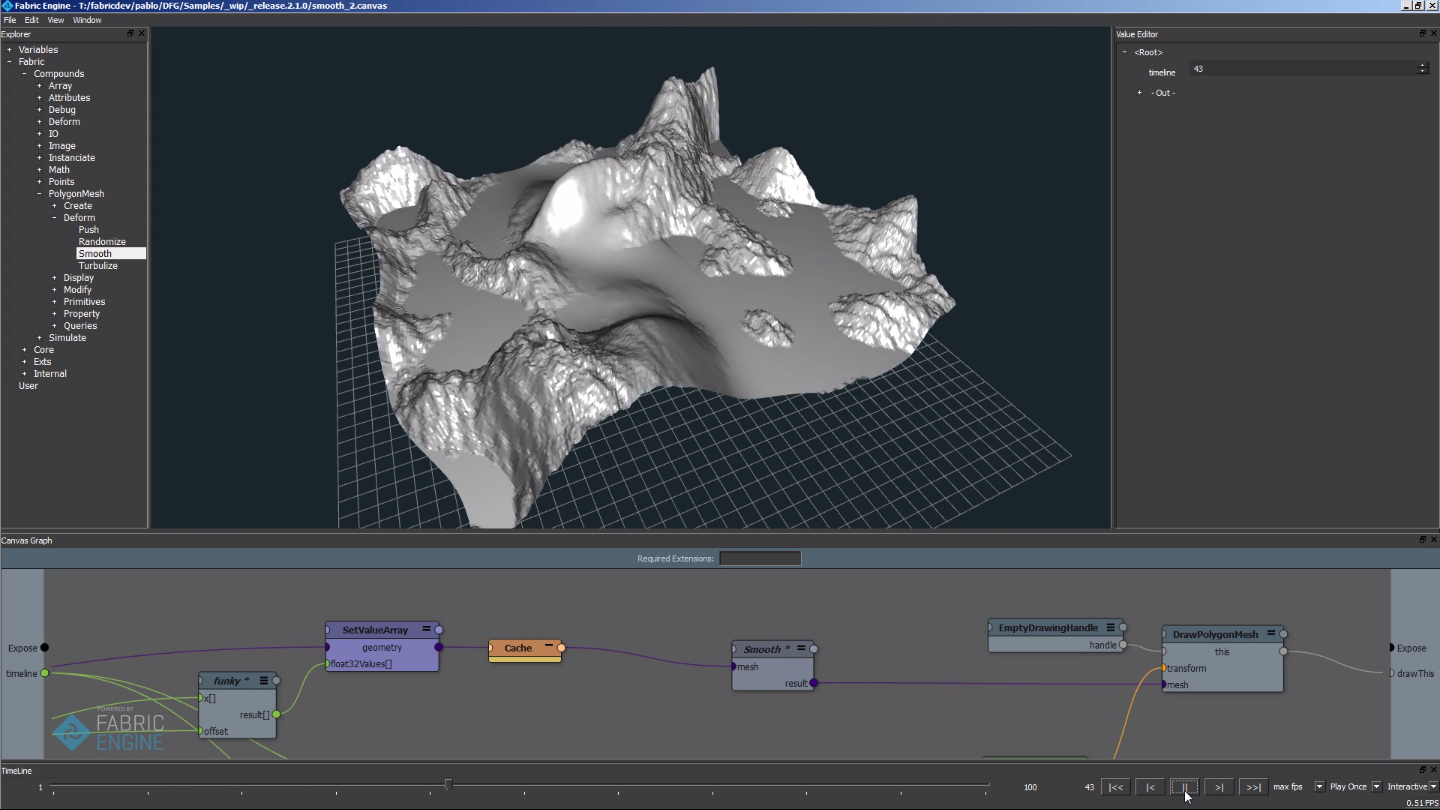1440x810 pixels.
Task: Toggle floating mode on the Explorer panel
Action: pyautogui.click(x=129, y=33)
